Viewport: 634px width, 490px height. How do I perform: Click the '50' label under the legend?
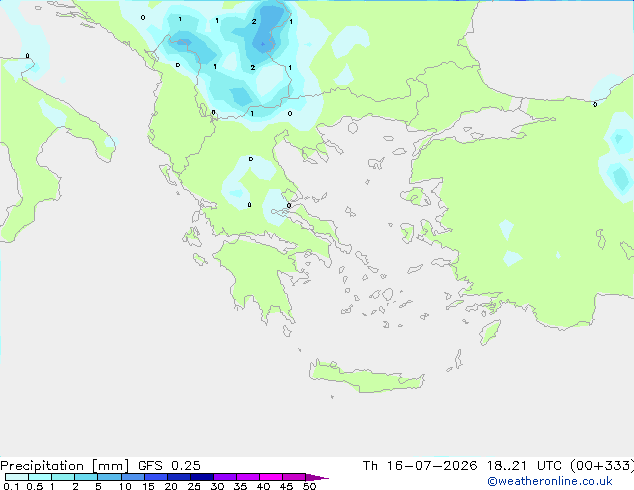click(309, 486)
